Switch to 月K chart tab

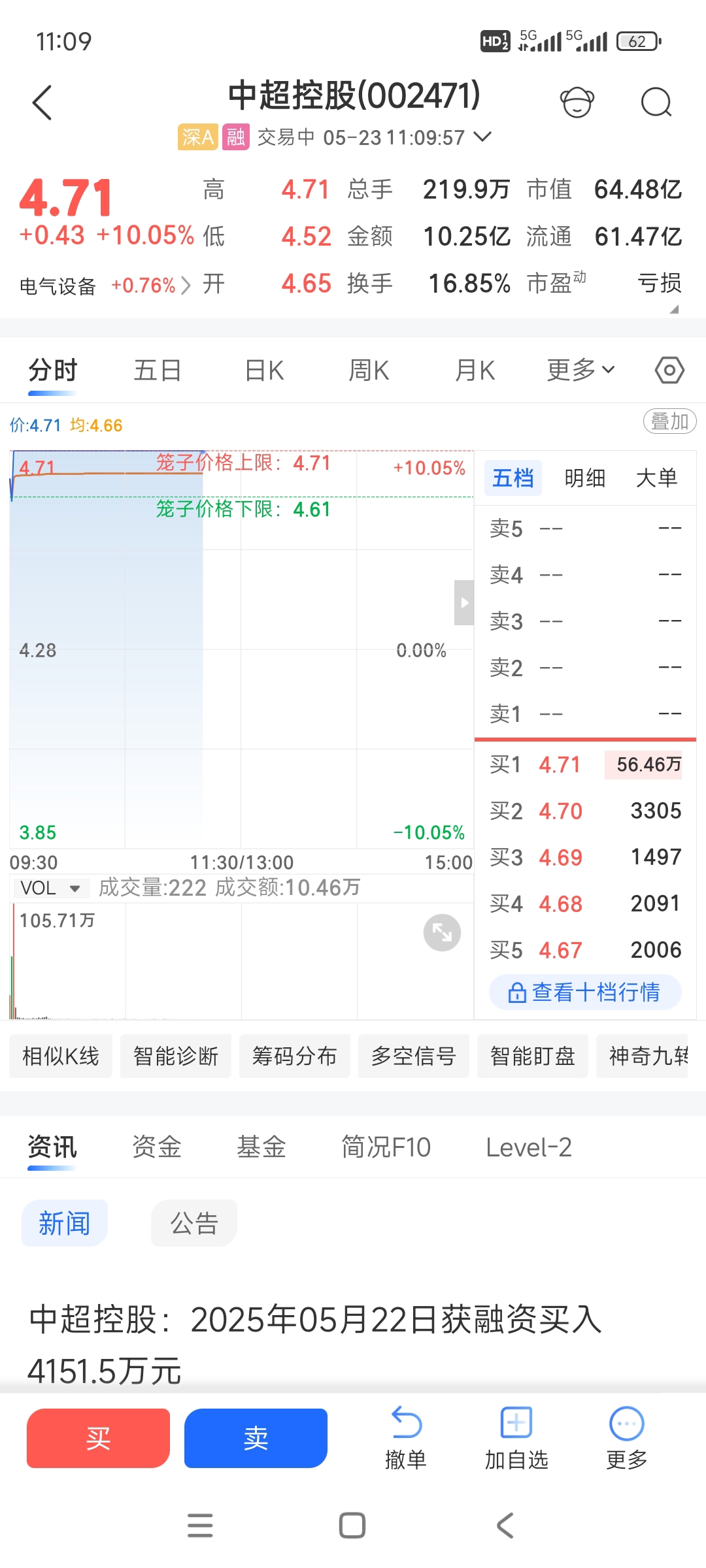475,370
